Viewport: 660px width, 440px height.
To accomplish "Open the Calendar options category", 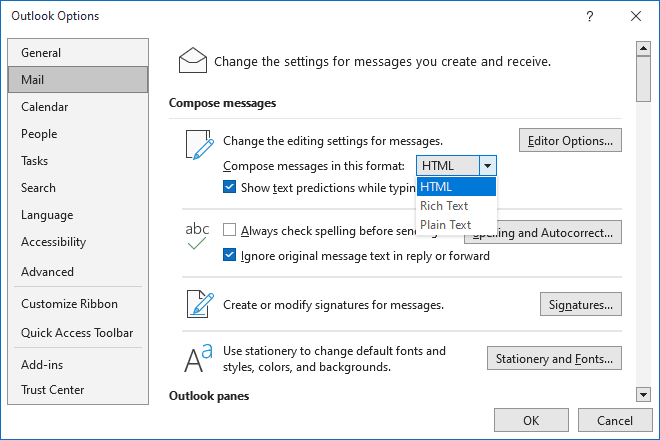I will pyautogui.click(x=78, y=107).
